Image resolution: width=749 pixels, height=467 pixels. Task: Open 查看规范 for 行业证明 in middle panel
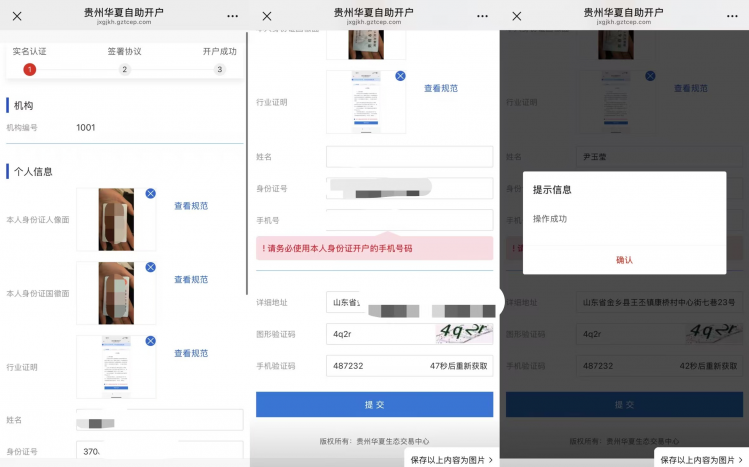[441, 88]
